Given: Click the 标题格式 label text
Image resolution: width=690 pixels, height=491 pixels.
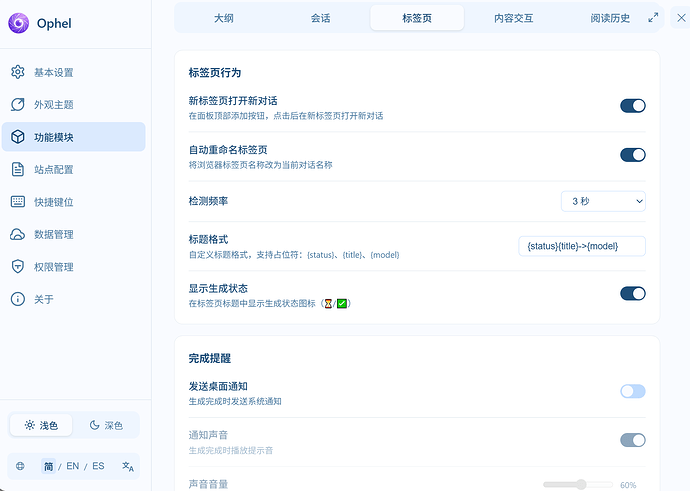Looking at the screenshot, I should [x=208, y=239].
